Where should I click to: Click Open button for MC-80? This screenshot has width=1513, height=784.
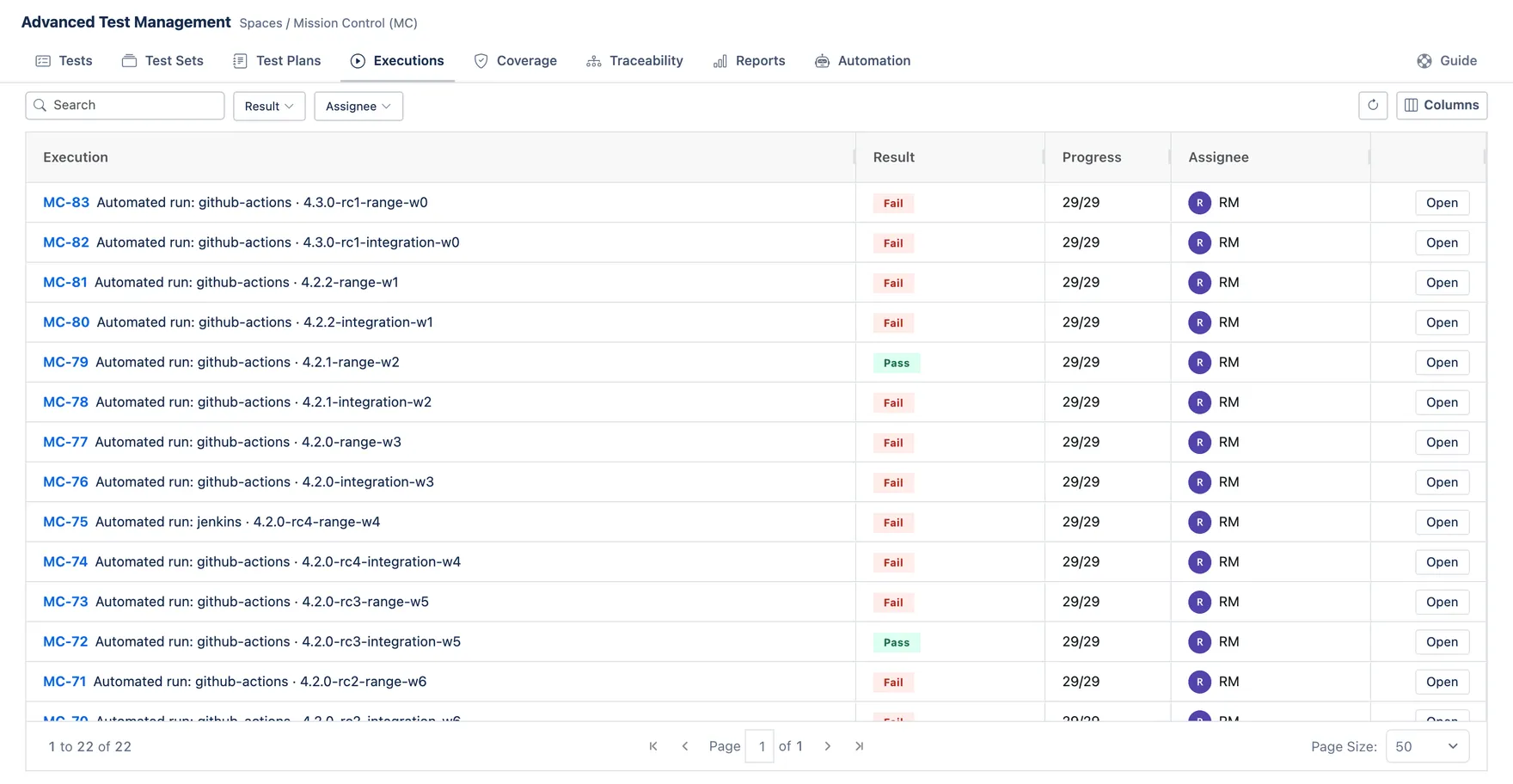point(1442,322)
